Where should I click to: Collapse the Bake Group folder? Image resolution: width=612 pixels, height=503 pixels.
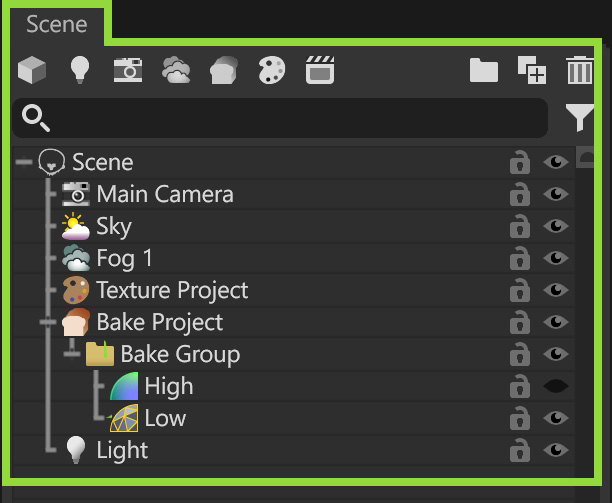(x=71, y=354)
